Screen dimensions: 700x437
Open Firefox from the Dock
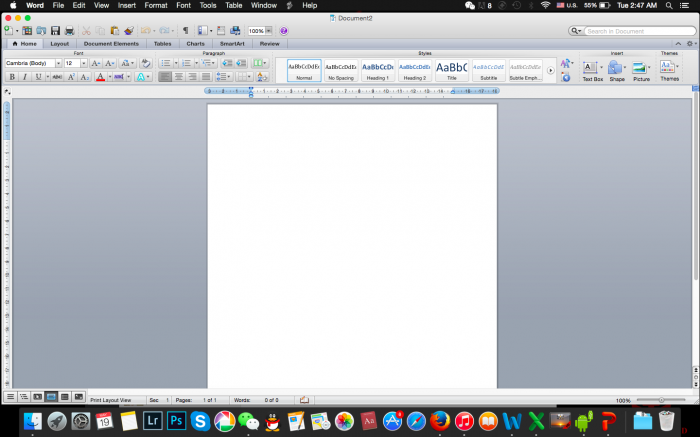tap(440, 420)
